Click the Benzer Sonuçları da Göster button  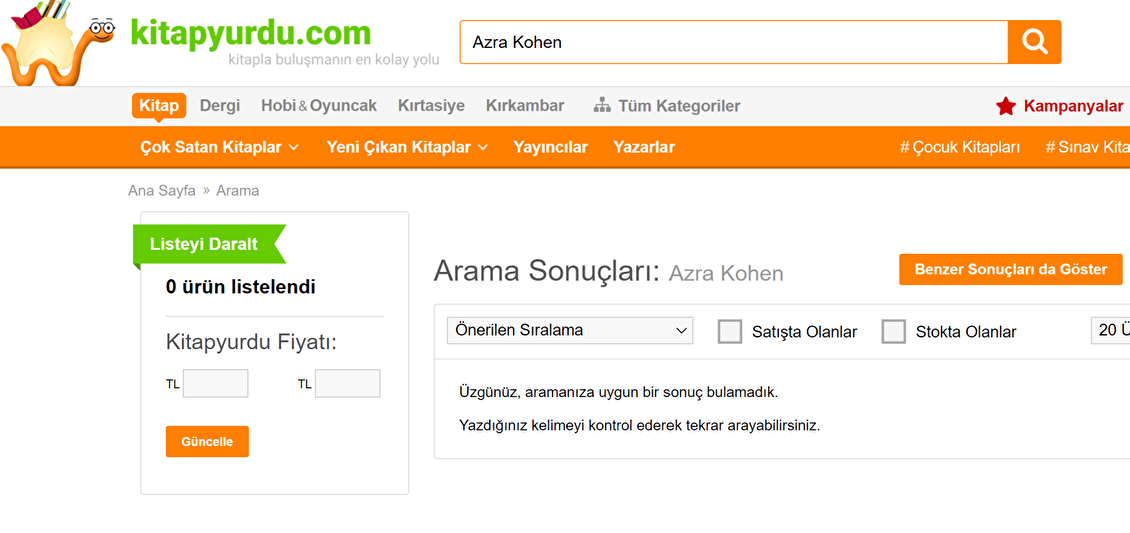(x=1011, y=269)
